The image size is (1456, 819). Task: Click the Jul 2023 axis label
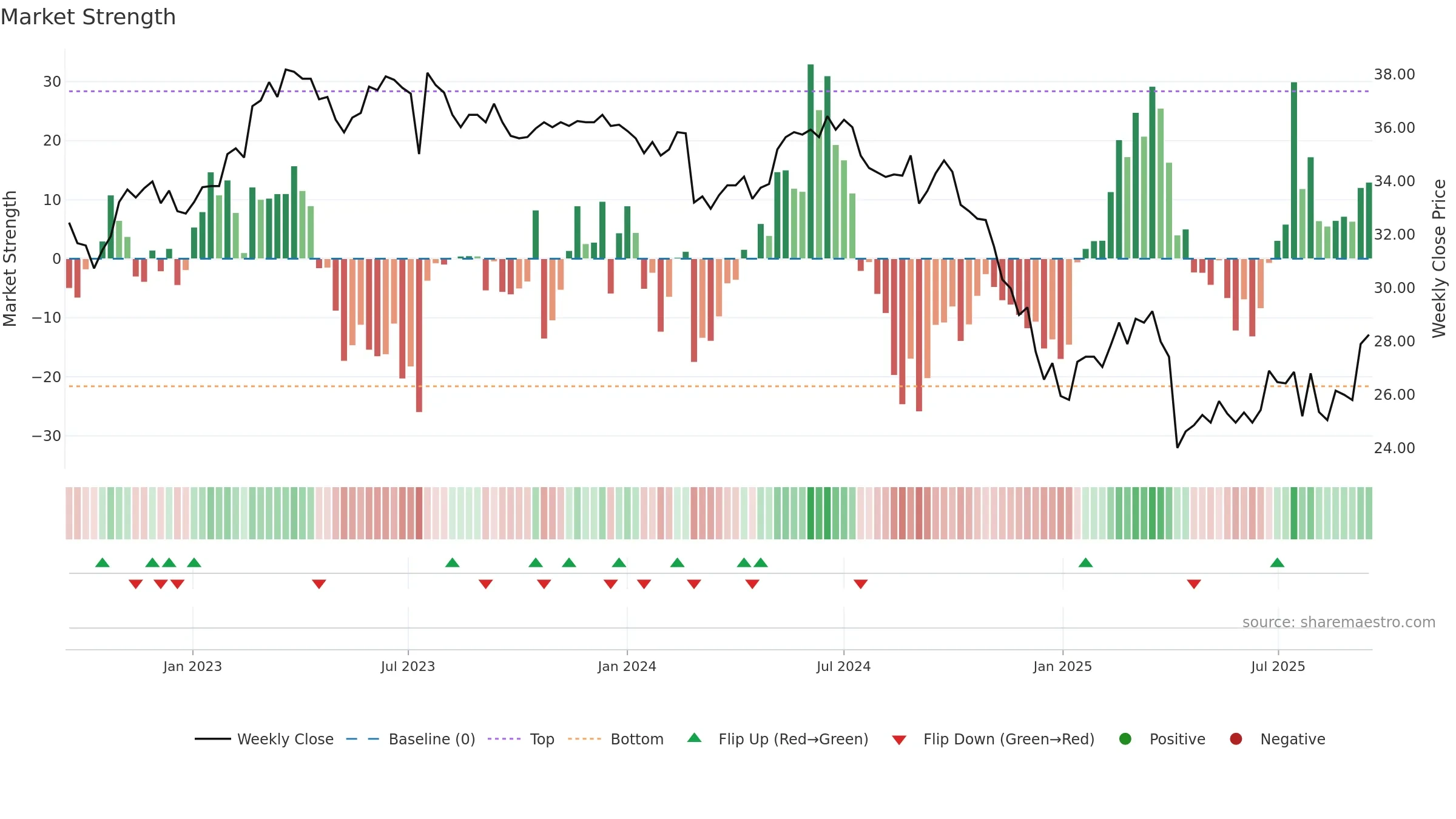pos(408,666)
